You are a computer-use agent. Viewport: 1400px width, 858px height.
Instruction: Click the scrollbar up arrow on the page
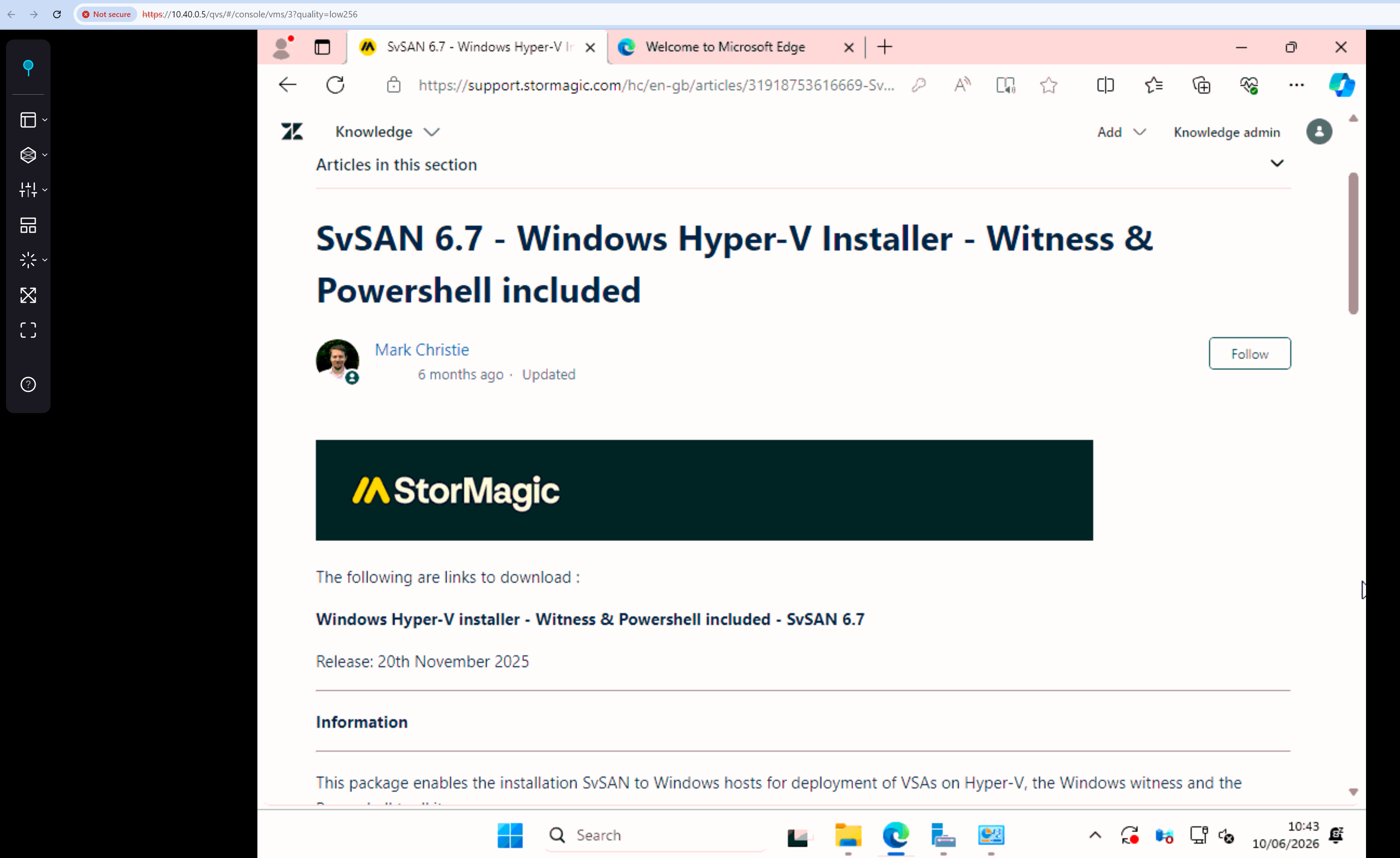(1353, 119)
